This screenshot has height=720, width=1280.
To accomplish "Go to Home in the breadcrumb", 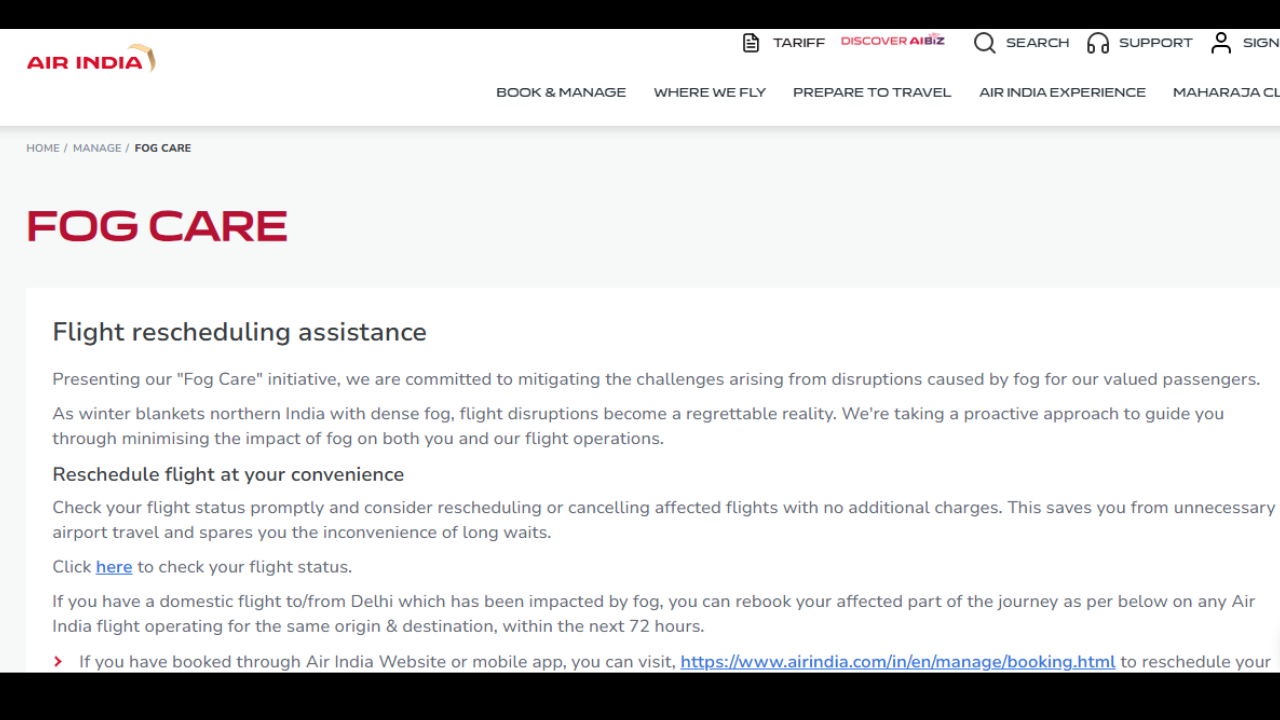I will click(43, 148).
